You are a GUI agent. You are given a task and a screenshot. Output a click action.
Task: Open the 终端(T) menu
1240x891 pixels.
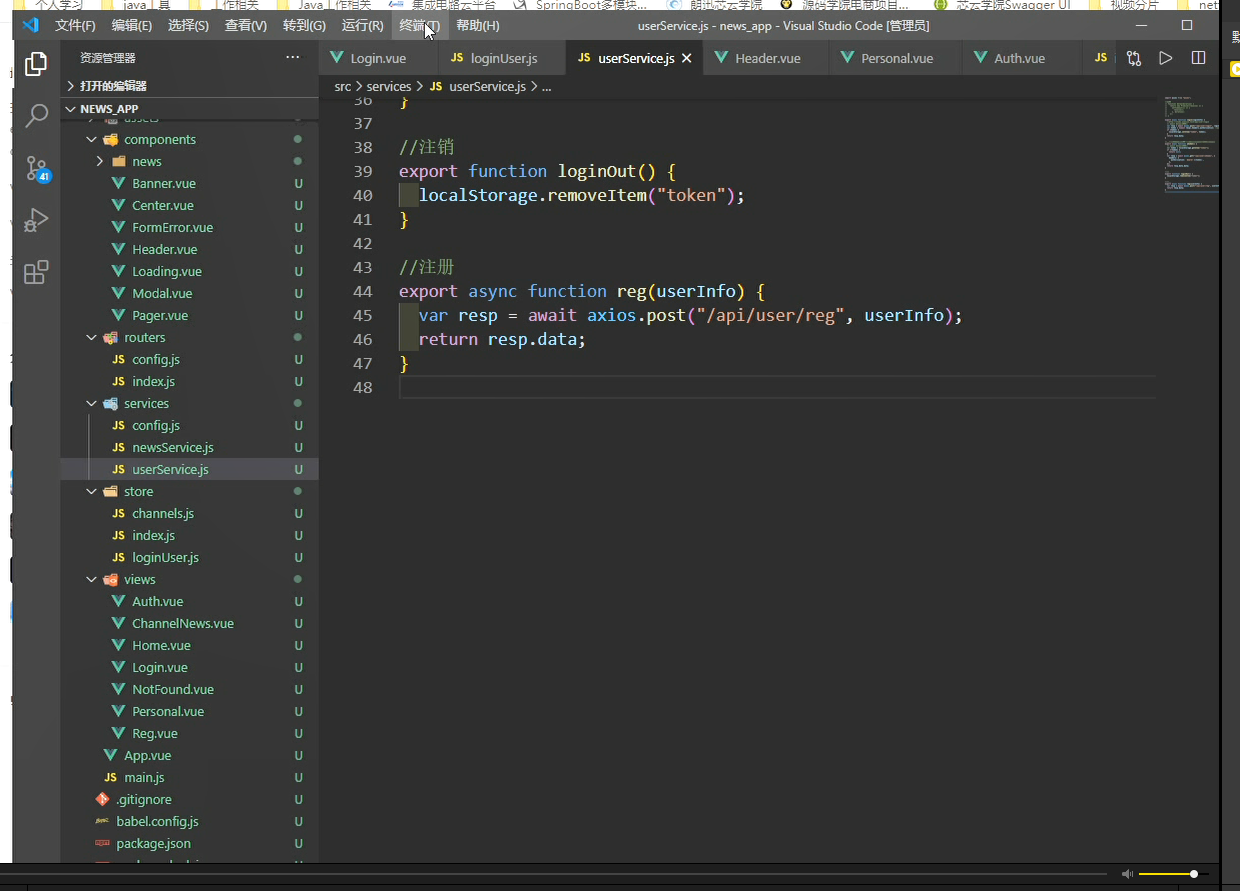tap(419, 25)
